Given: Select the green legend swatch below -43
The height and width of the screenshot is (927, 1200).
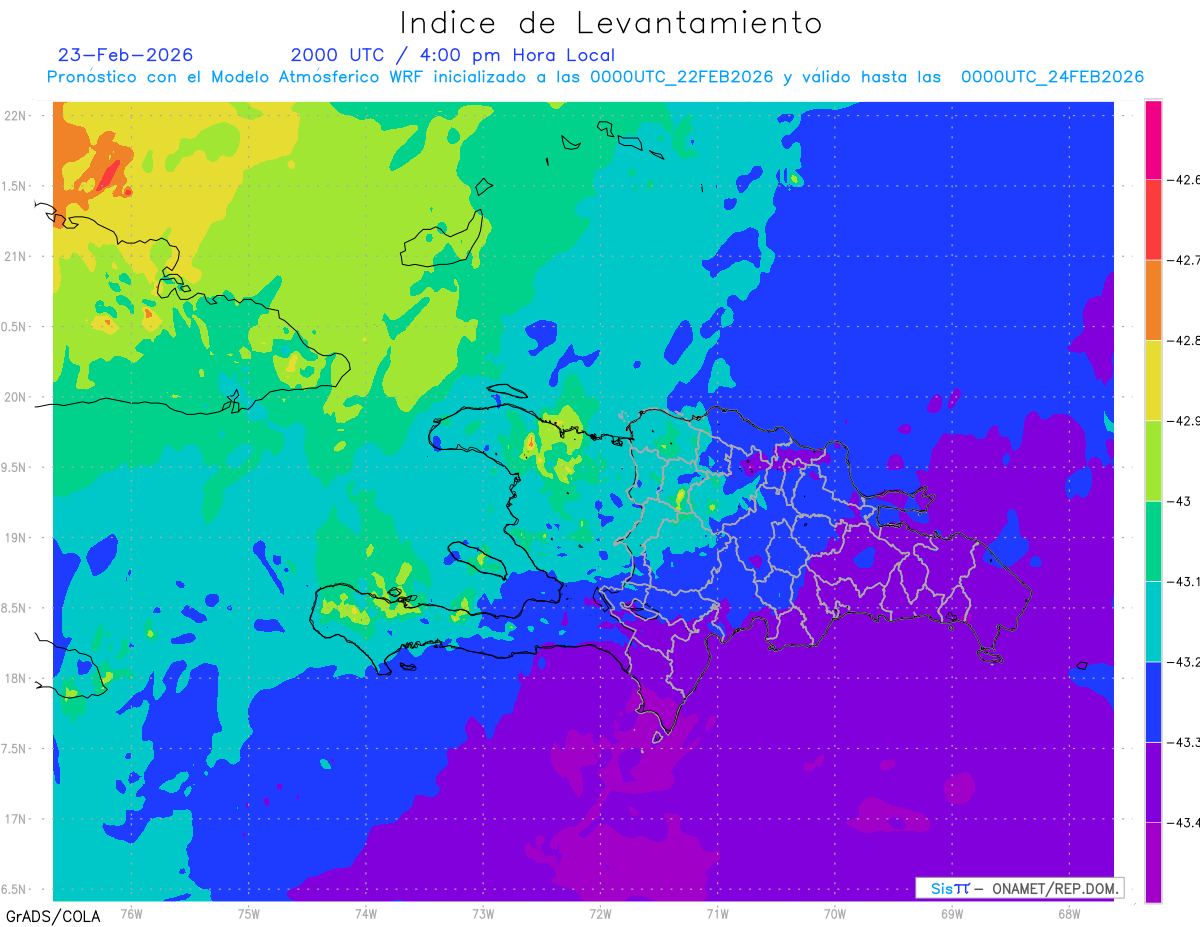Looking at the screenshot, I should click(1153, 541).
